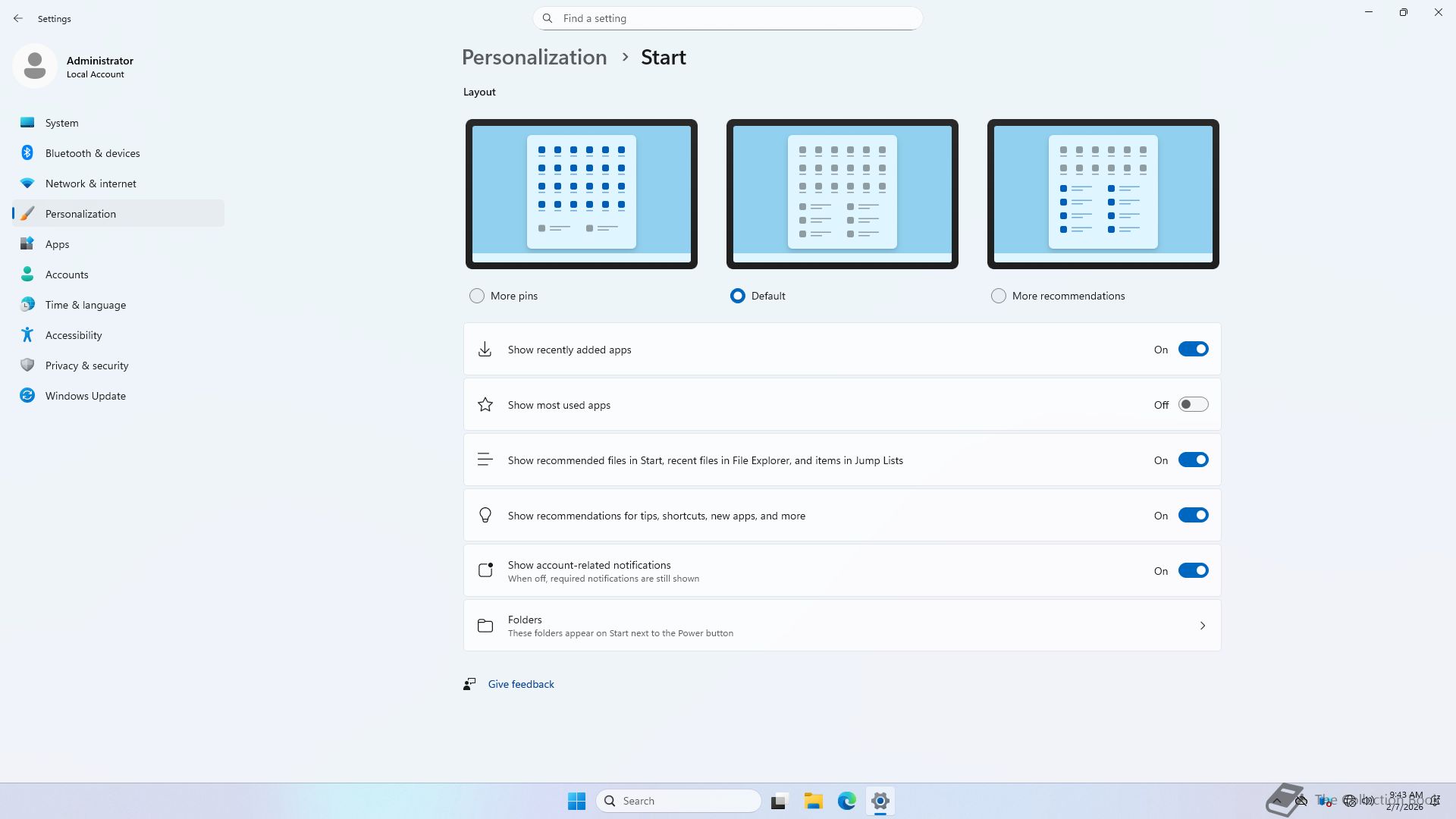Screen dimensions: 1456x819
Task: Disable account-related notifications toggle
Action: [x=1193, y=571]
